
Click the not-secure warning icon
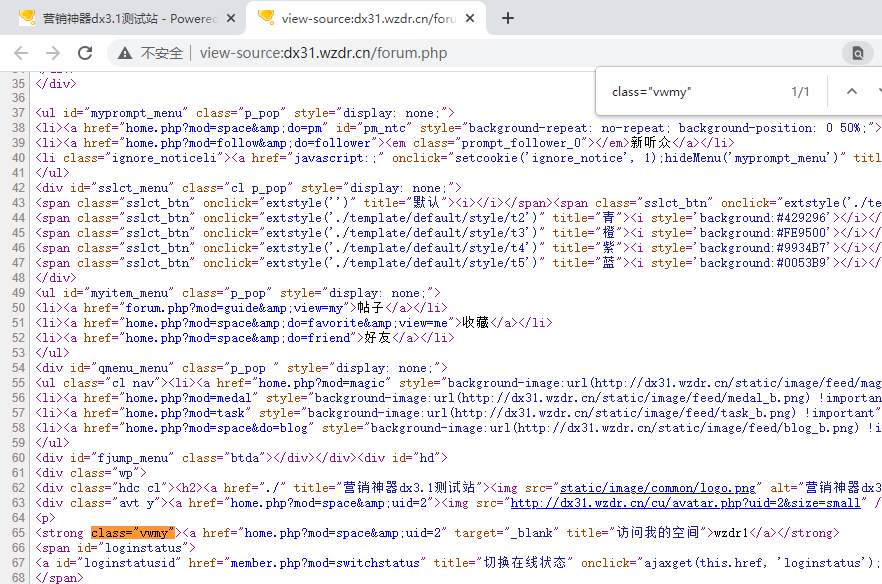point(125,53)
